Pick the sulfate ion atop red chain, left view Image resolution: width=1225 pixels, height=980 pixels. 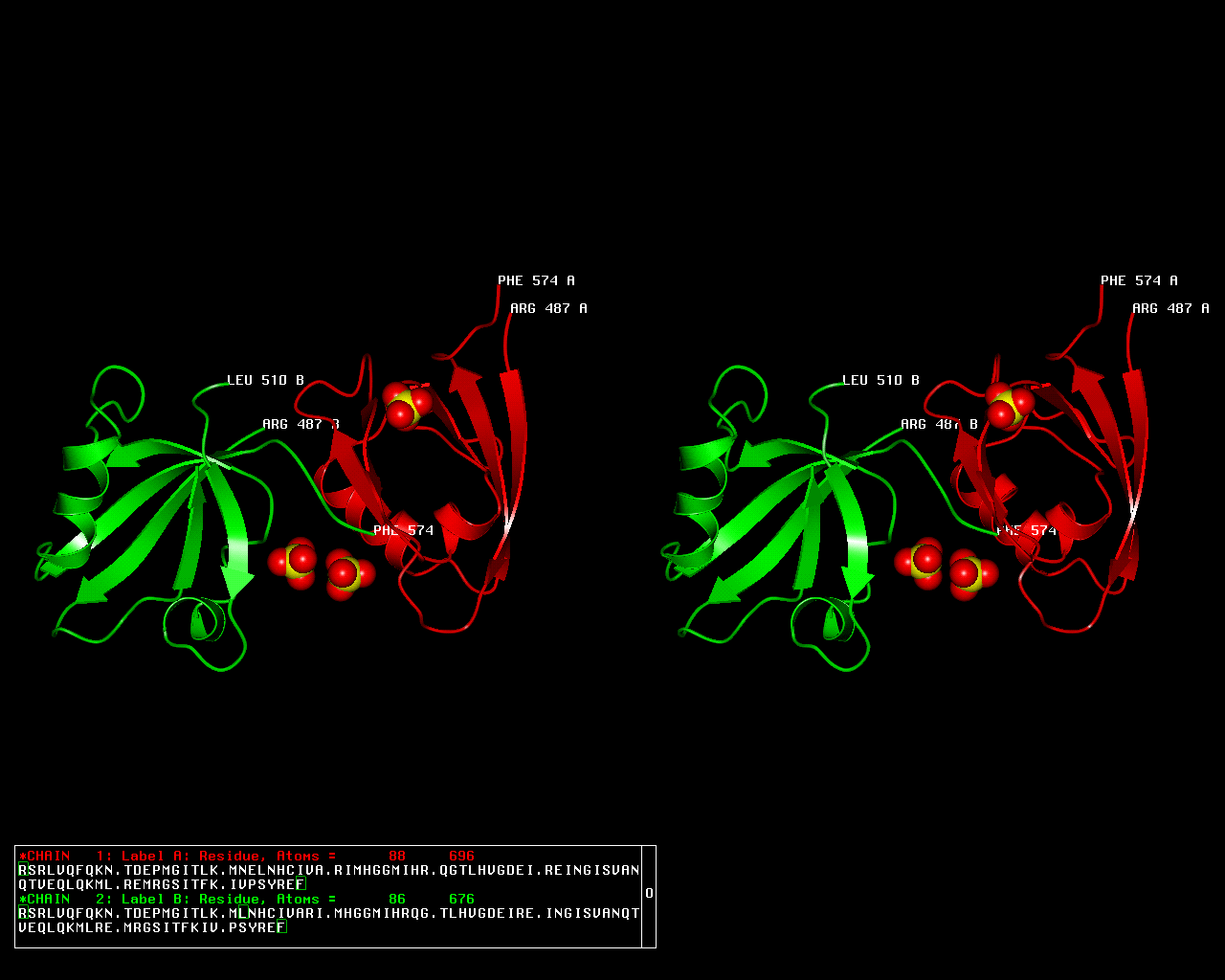tap(404, 404)
